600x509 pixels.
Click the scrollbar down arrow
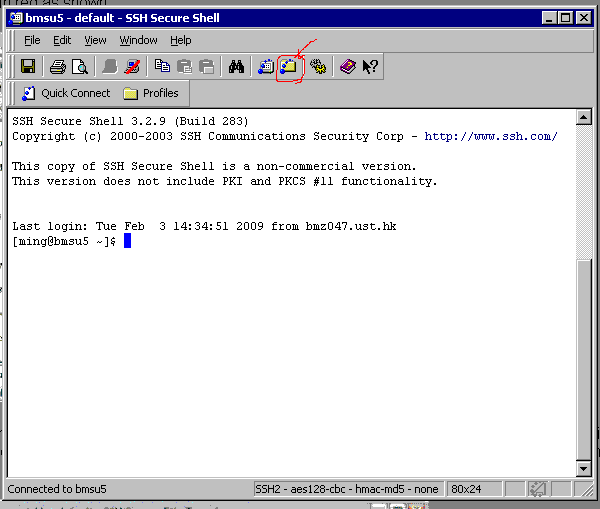tap(584, 469)
